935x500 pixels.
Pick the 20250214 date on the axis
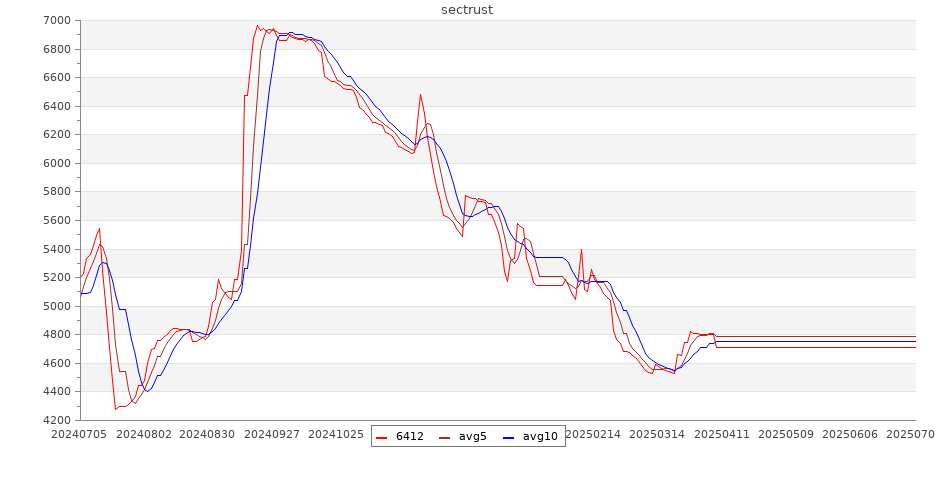pyautogui.click(x=593, y=434)
